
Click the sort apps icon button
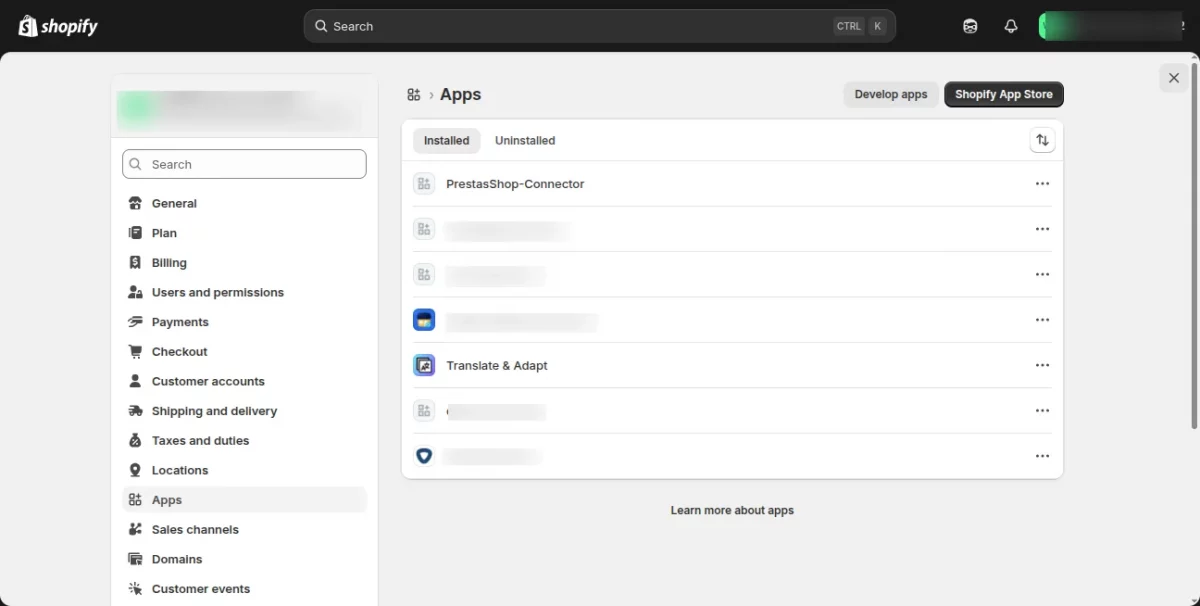pyautogui.click(x=1042, y=141)
